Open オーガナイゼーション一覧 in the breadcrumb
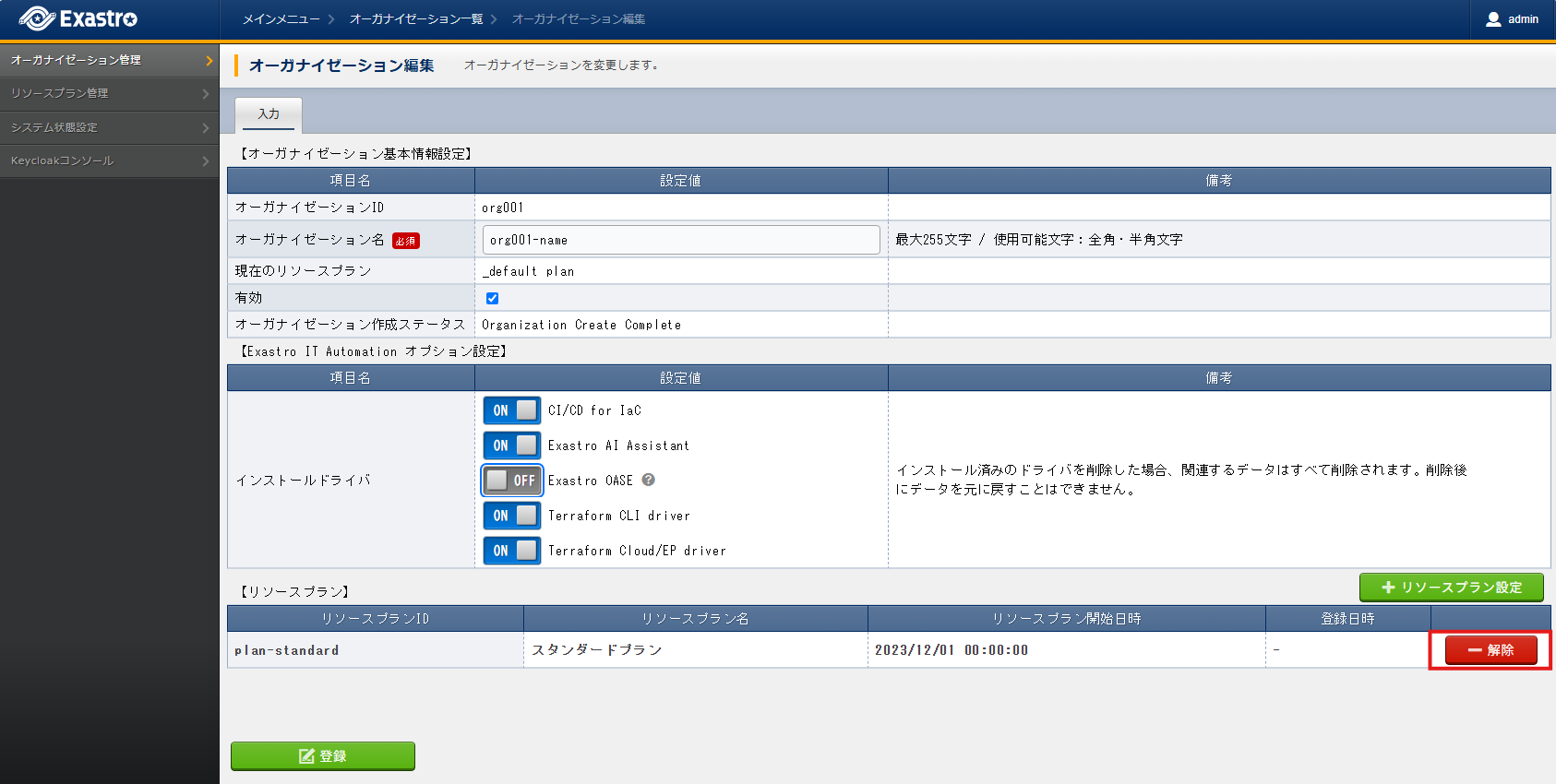 tap(416, 19)
